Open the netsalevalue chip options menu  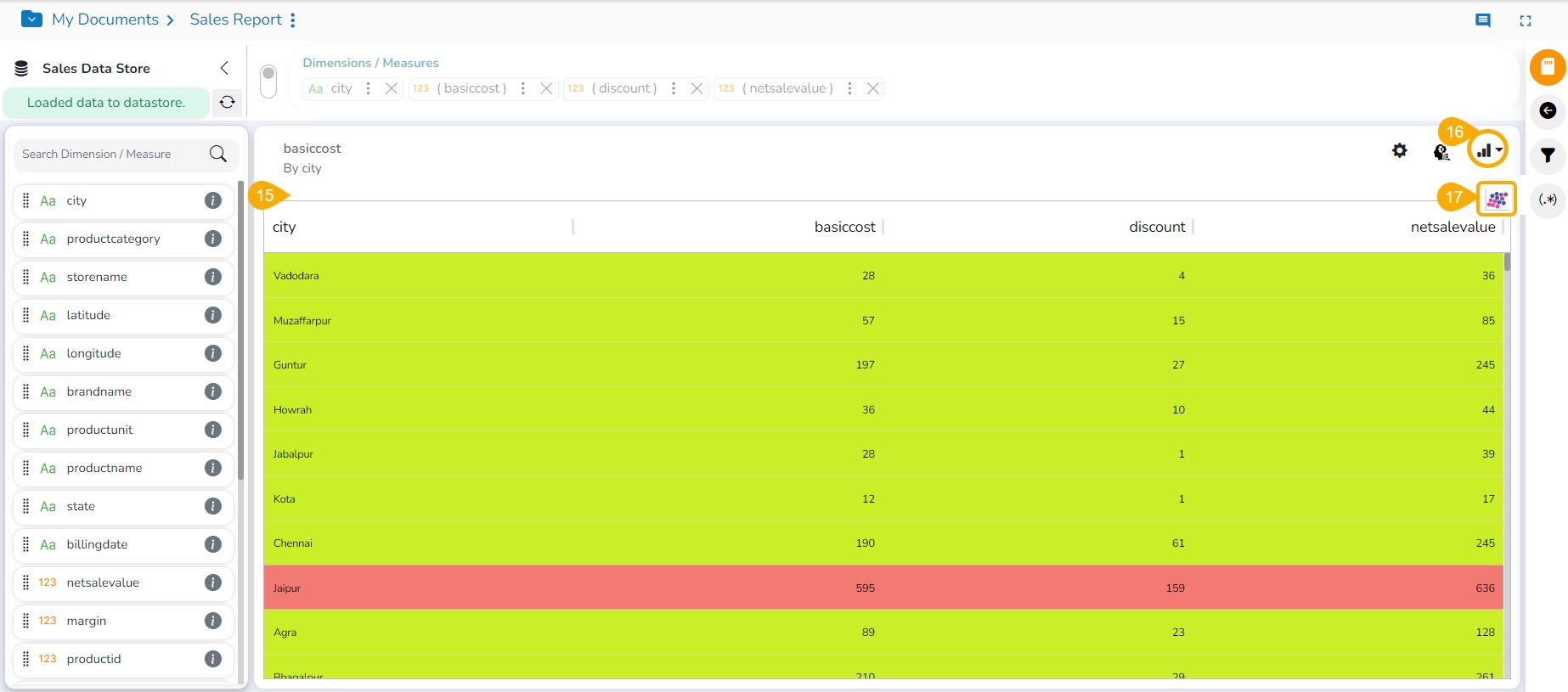tap(849, 88)
